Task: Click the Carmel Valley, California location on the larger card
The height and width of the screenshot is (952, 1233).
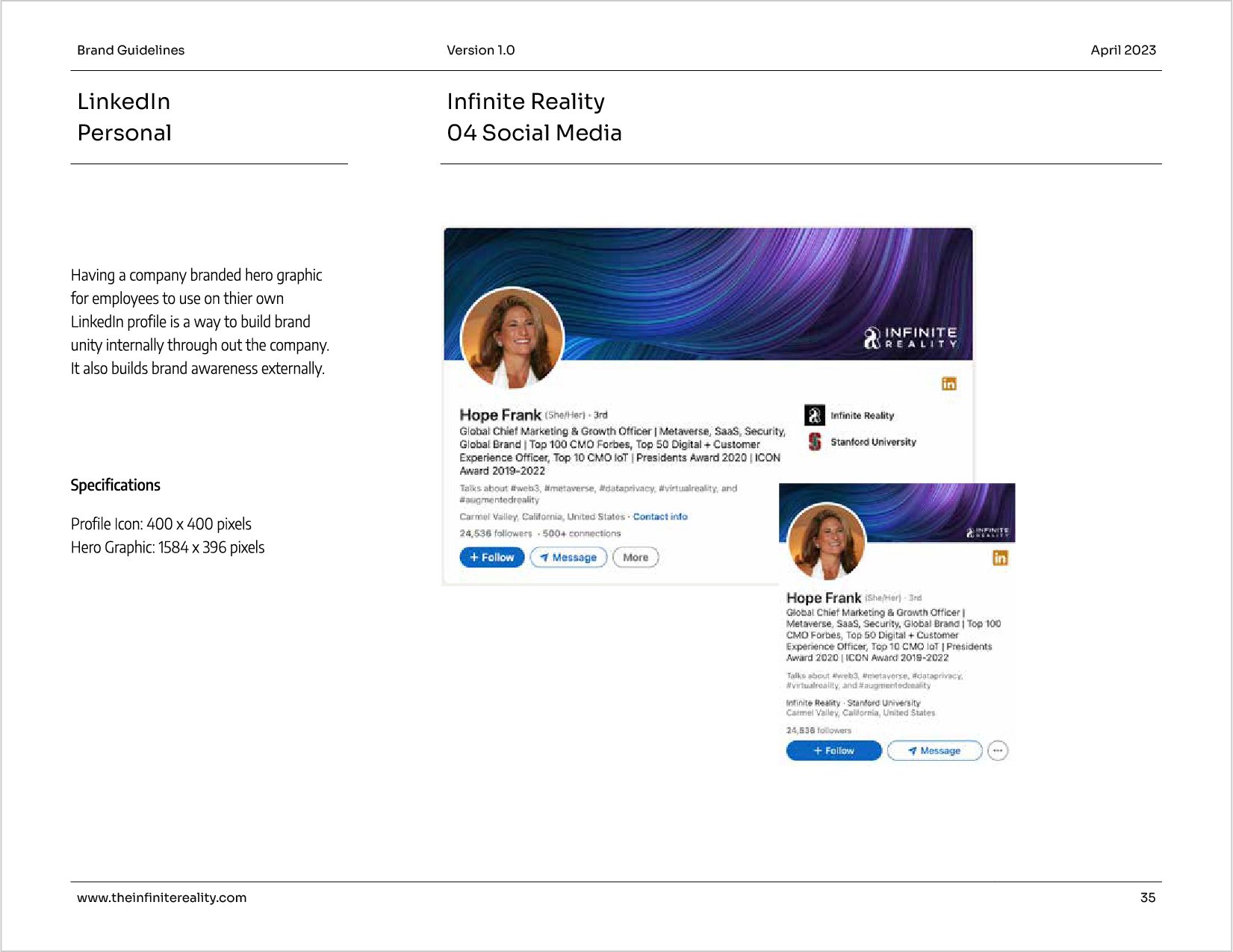Action: (x=542, y=517)
